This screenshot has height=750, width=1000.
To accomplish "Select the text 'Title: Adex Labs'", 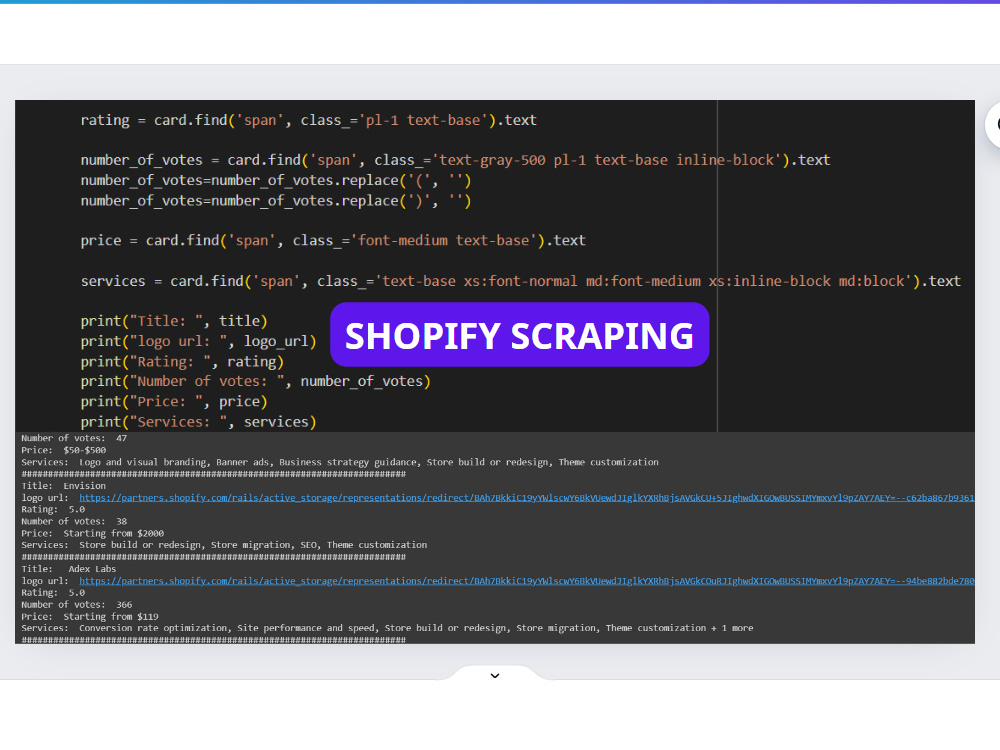I will [68, 569].
